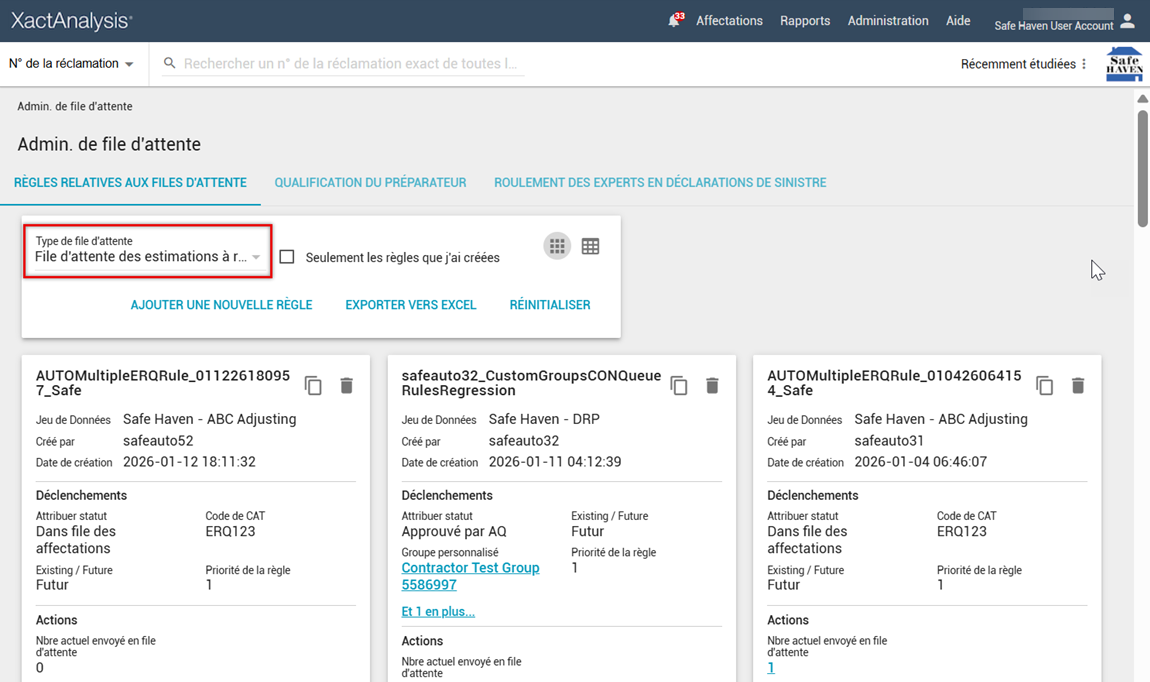1150x682 pixels.
Task: Check Seulement les règles que j'ai créées
Action: coord(288,257)
